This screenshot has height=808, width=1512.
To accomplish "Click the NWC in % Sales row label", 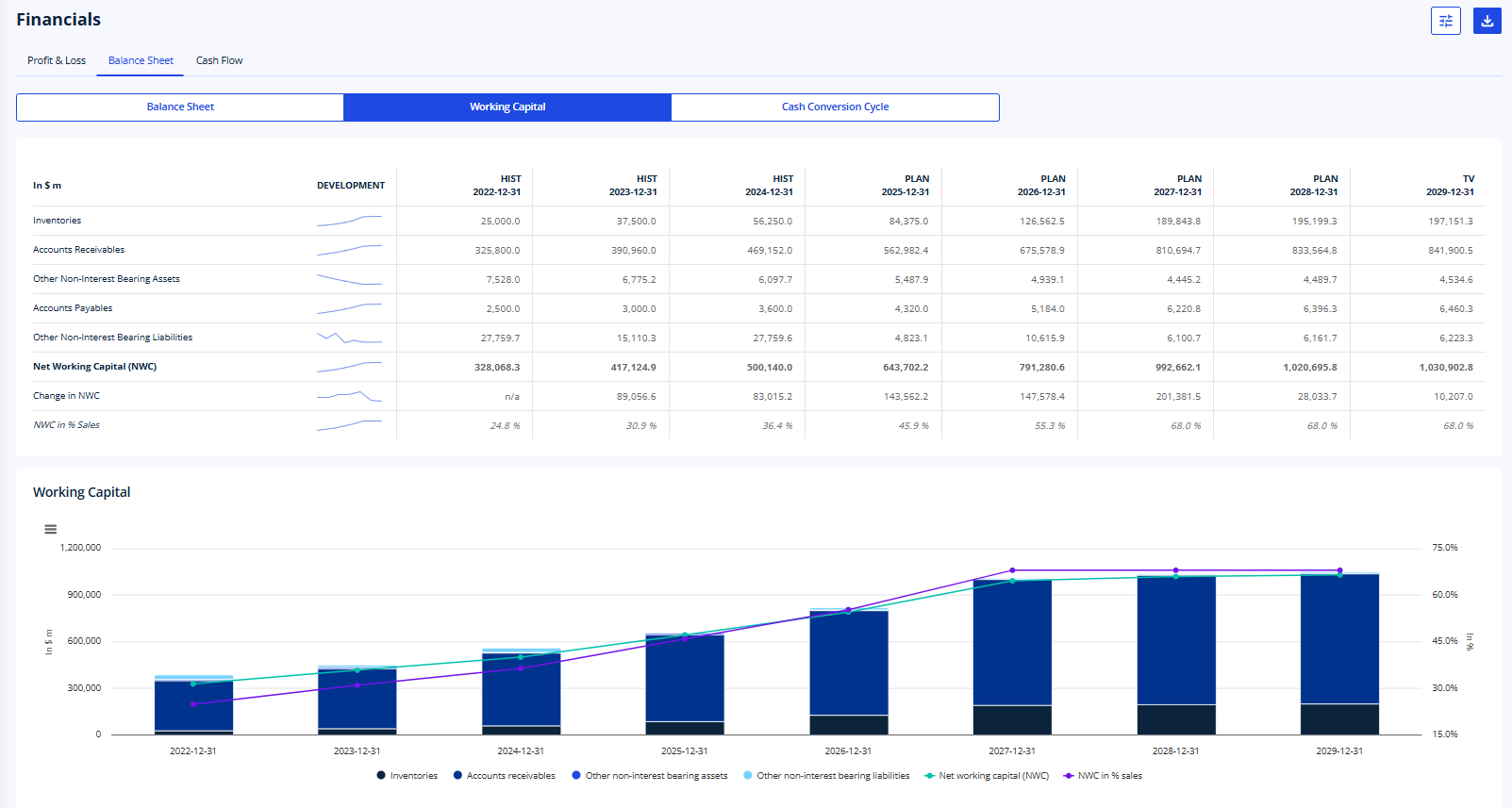I will (66, 425).
